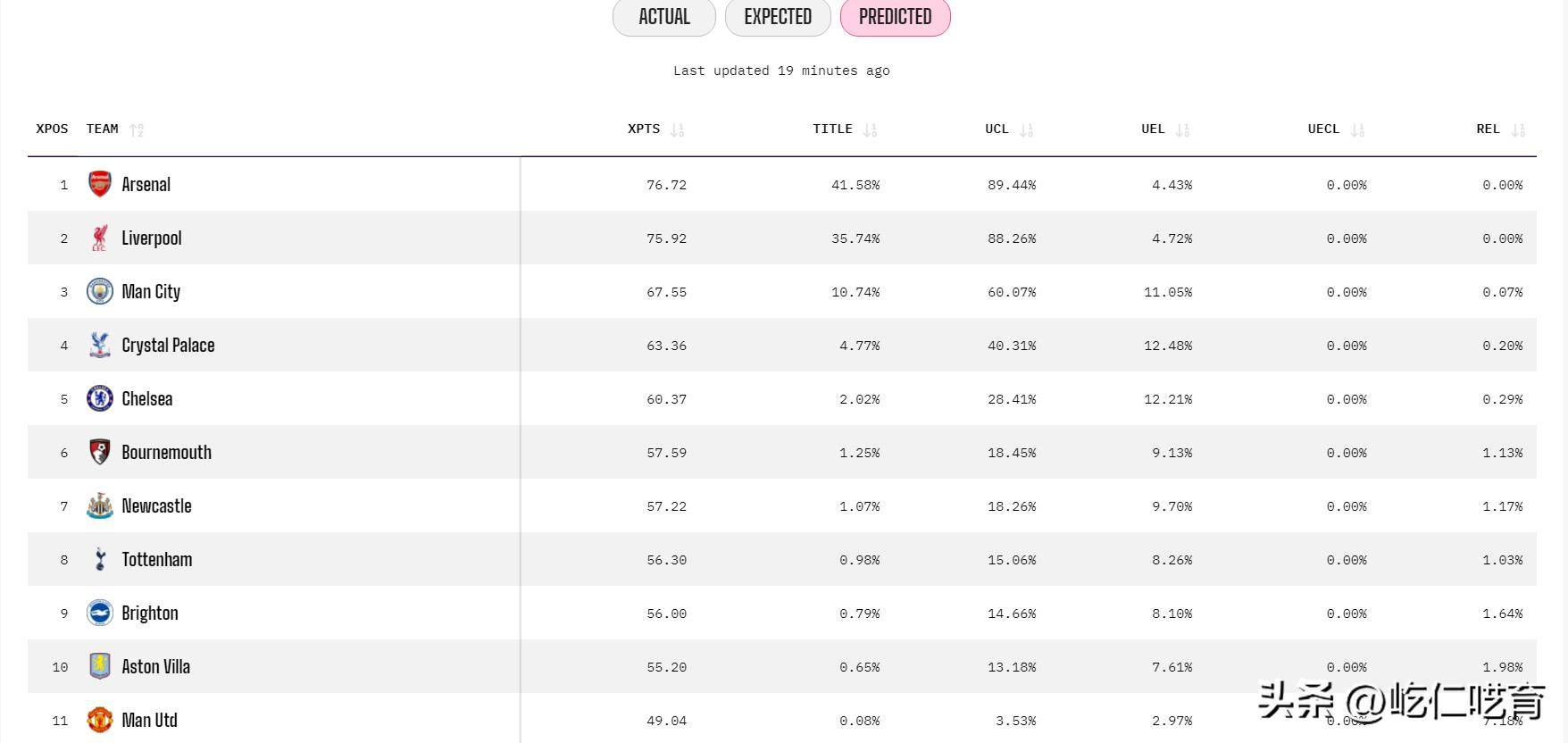Switch to the ACTUAL table view

pyautogui.click(x=663, y=17)
